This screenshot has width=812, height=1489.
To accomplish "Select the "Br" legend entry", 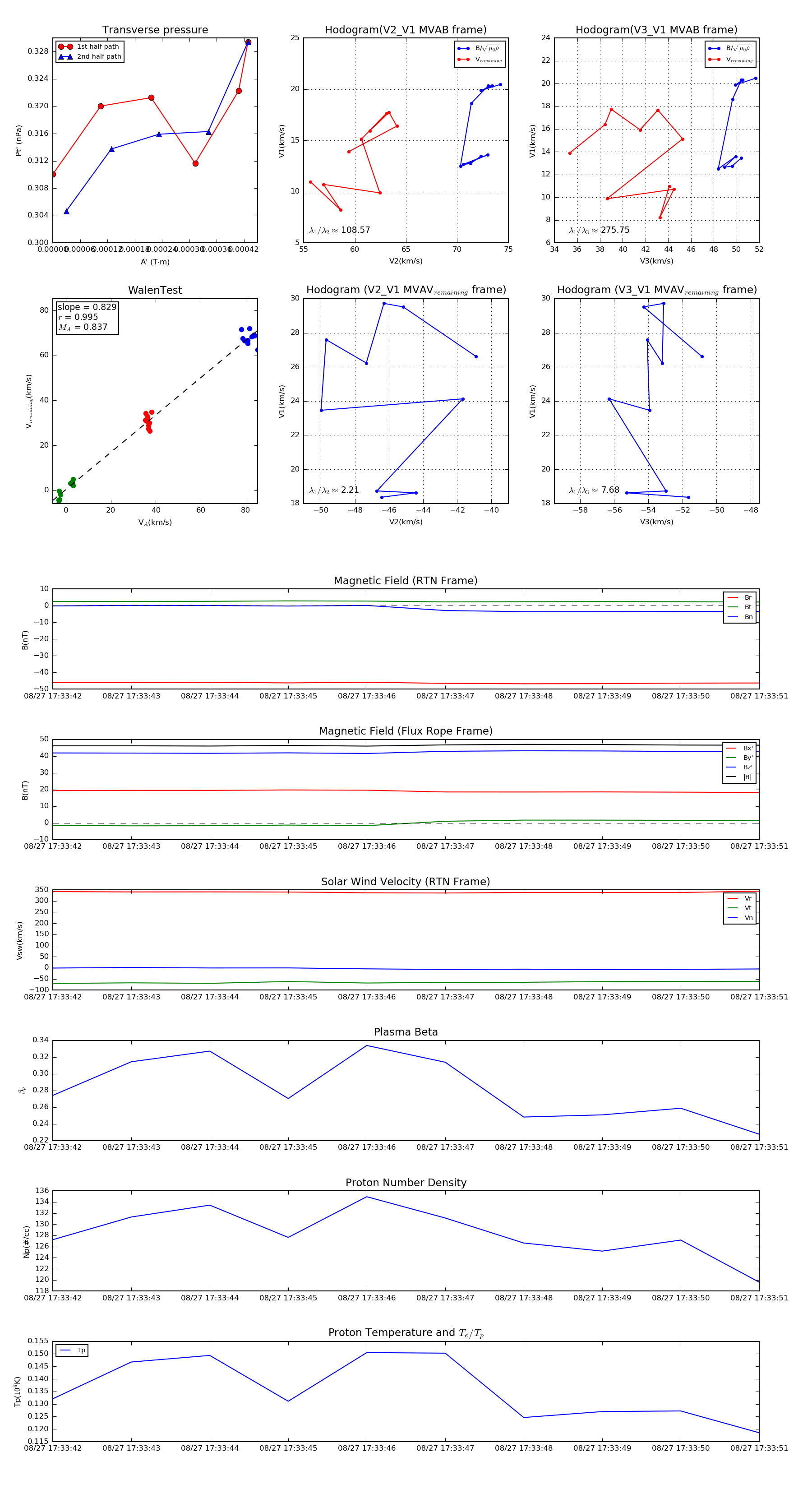I will pyautogui.click(x=740, y=598).
